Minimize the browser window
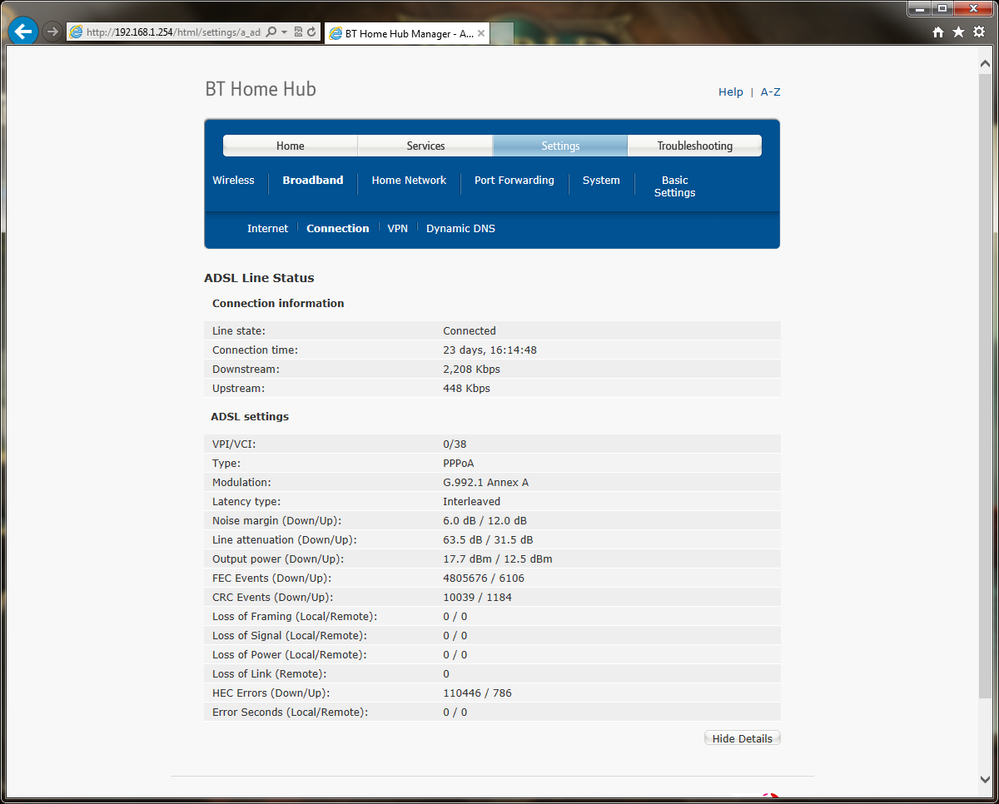Viewport: 999px width, 804px height. (x=919, y=8)
